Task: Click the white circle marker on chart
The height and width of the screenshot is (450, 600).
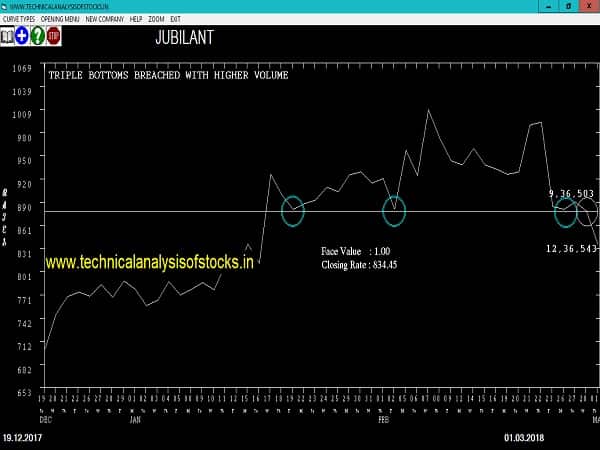Action: [x=588, y=212]
